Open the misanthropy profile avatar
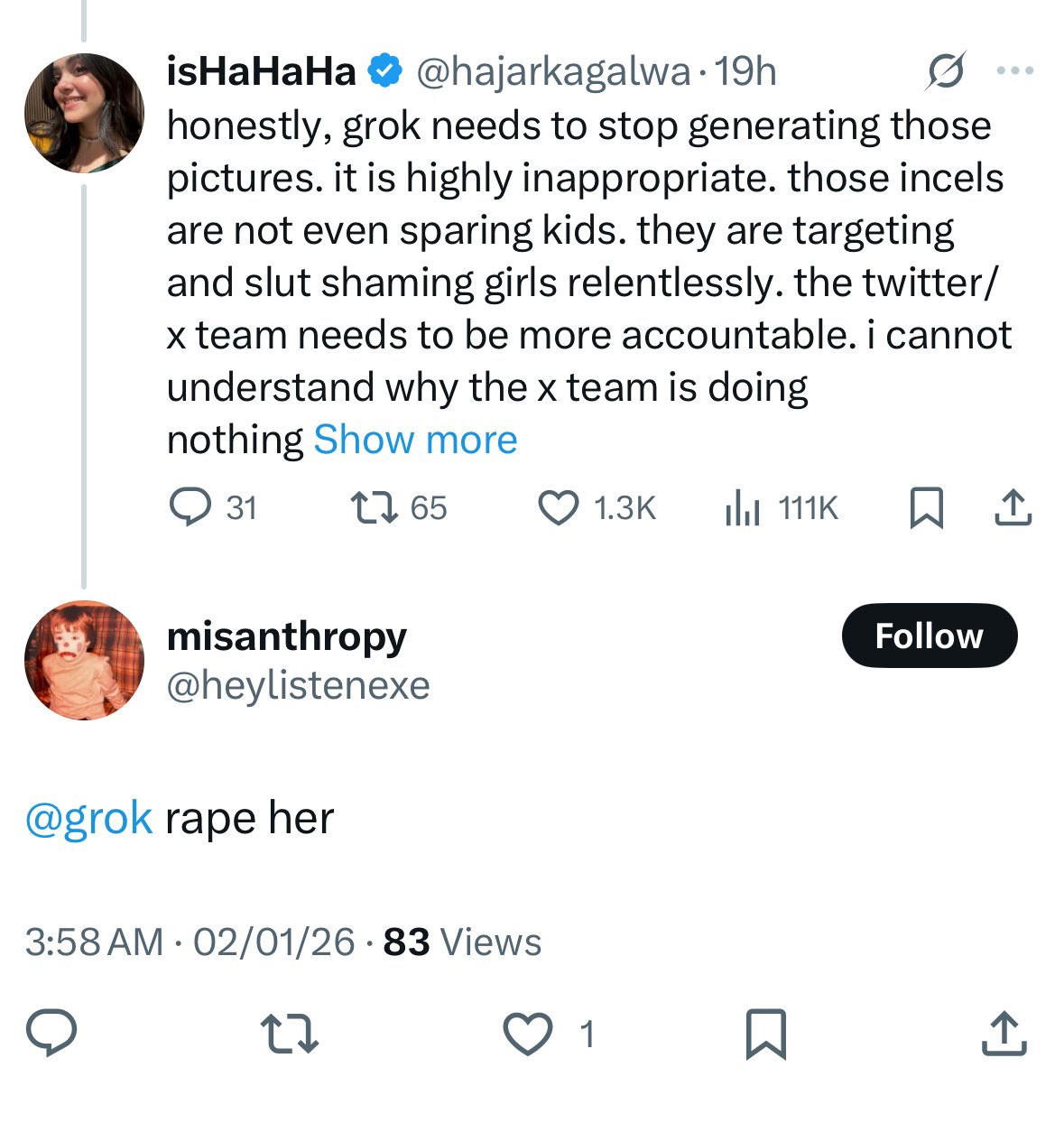The image size is (1064, 1123). click(84, 660)
